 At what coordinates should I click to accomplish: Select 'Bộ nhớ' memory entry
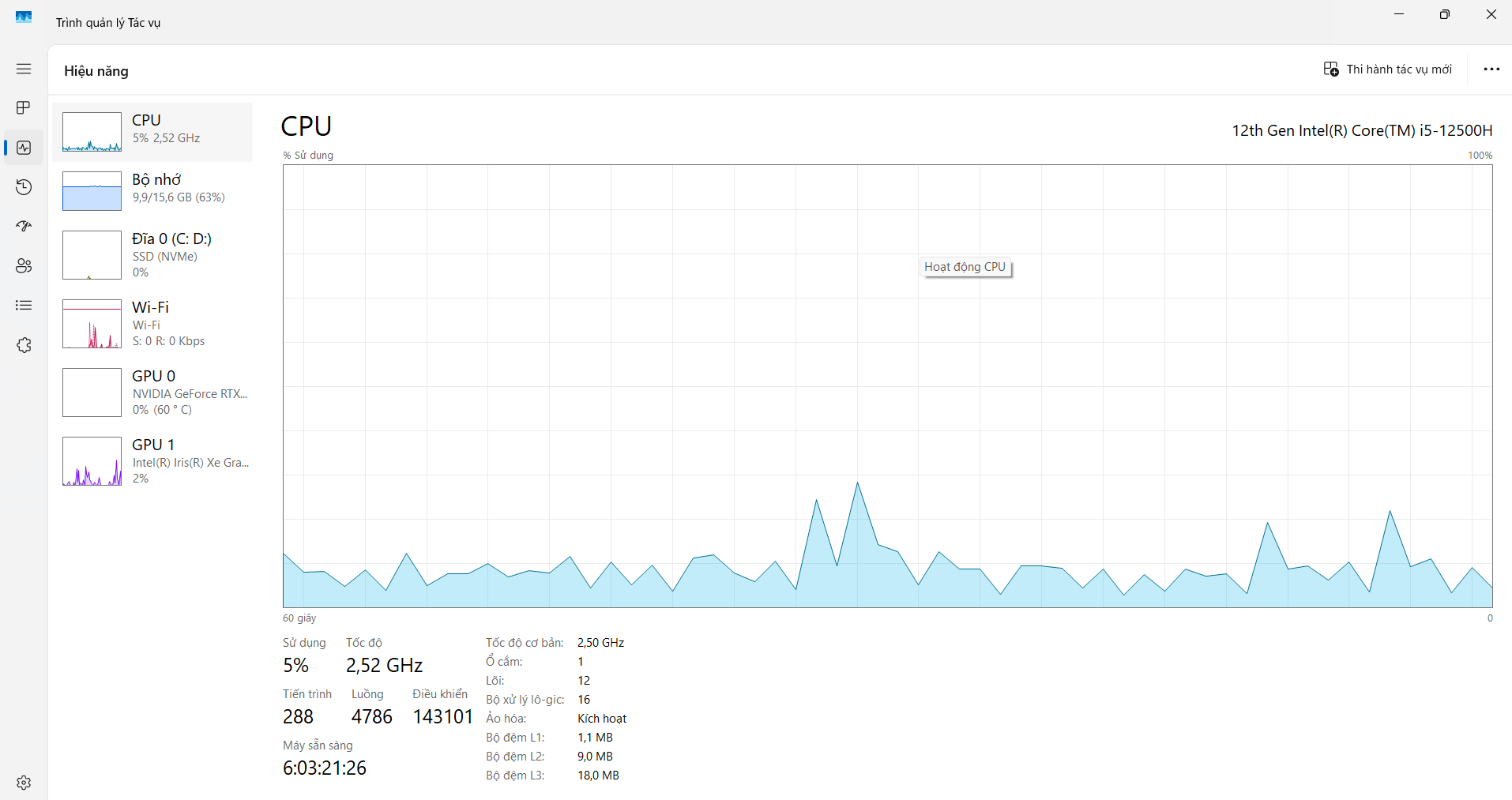[152, 191]
